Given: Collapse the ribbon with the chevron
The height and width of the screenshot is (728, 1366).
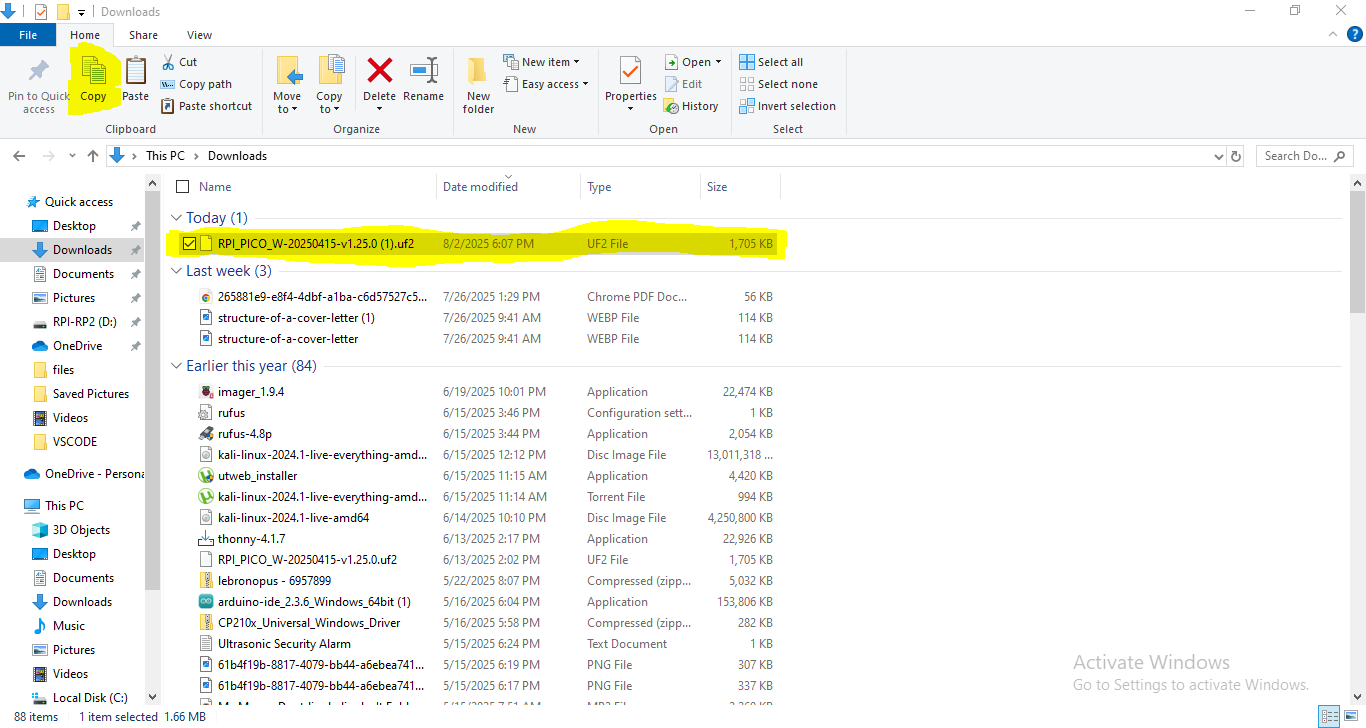Looking at the screenshot, I should 1332,35.
